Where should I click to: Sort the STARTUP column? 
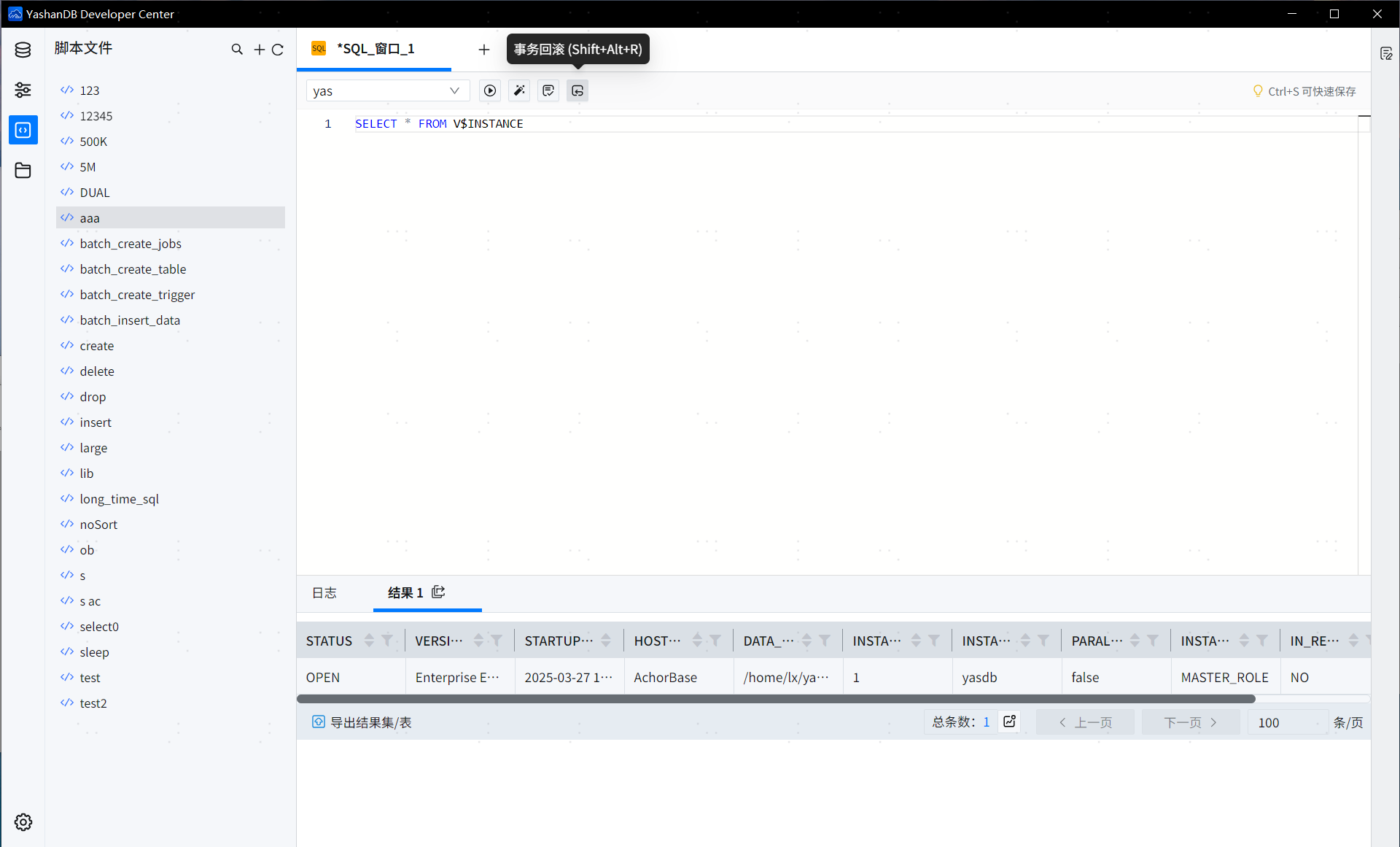click(606, 641)
